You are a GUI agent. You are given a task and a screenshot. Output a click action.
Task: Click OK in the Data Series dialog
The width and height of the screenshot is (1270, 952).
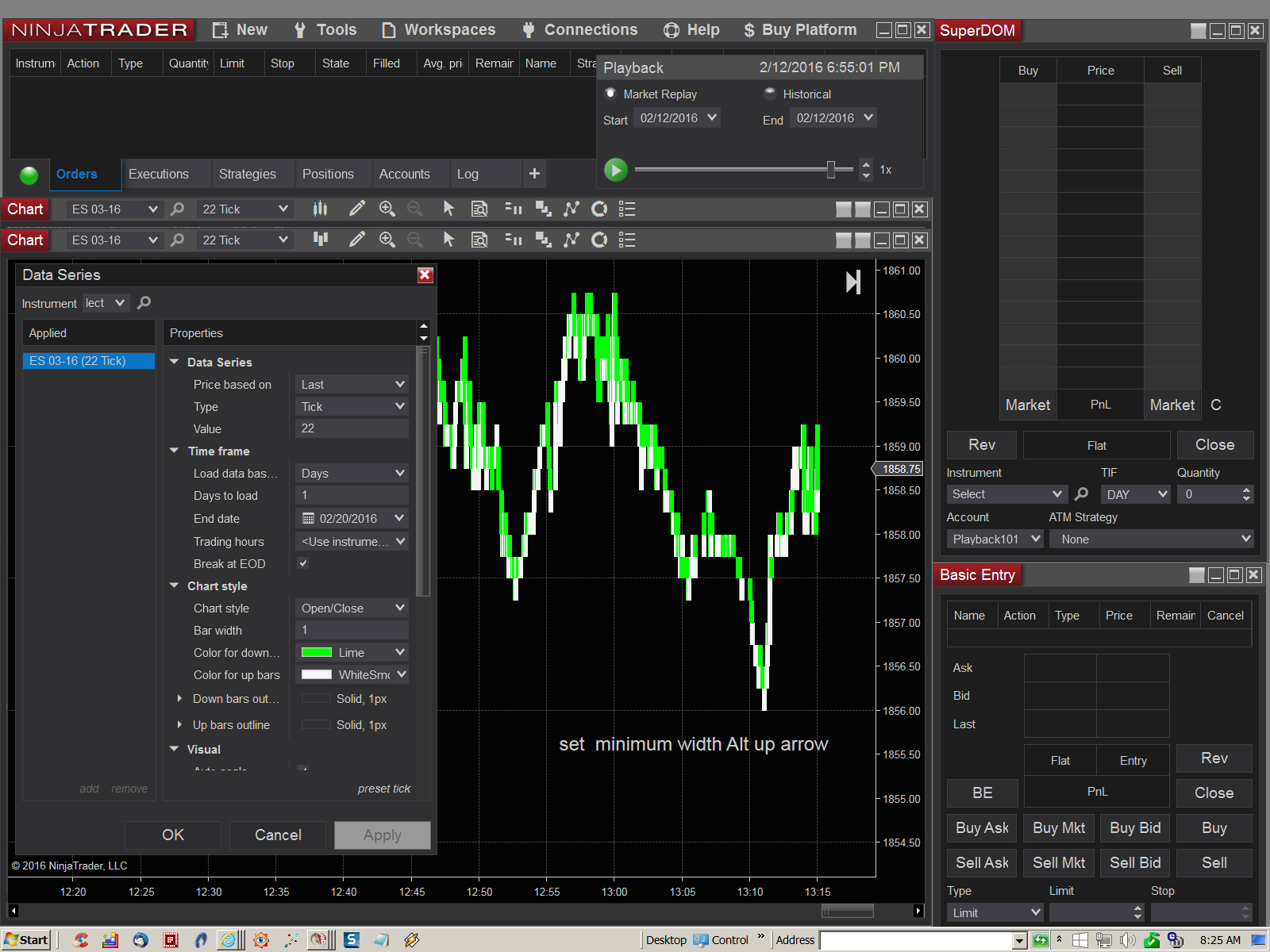click(173, 835)
